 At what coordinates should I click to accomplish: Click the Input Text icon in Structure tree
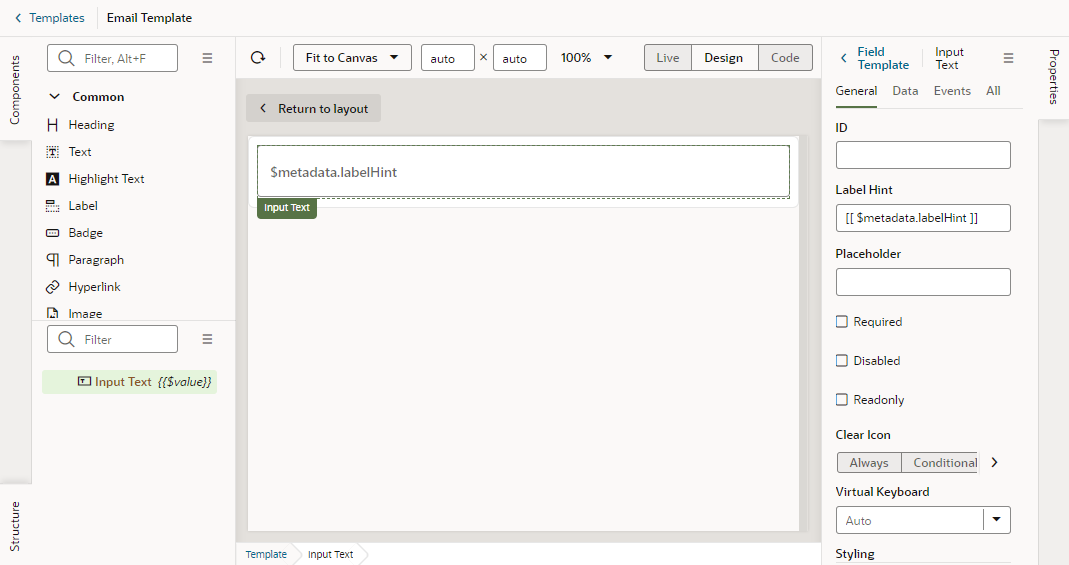pos(85,382)
